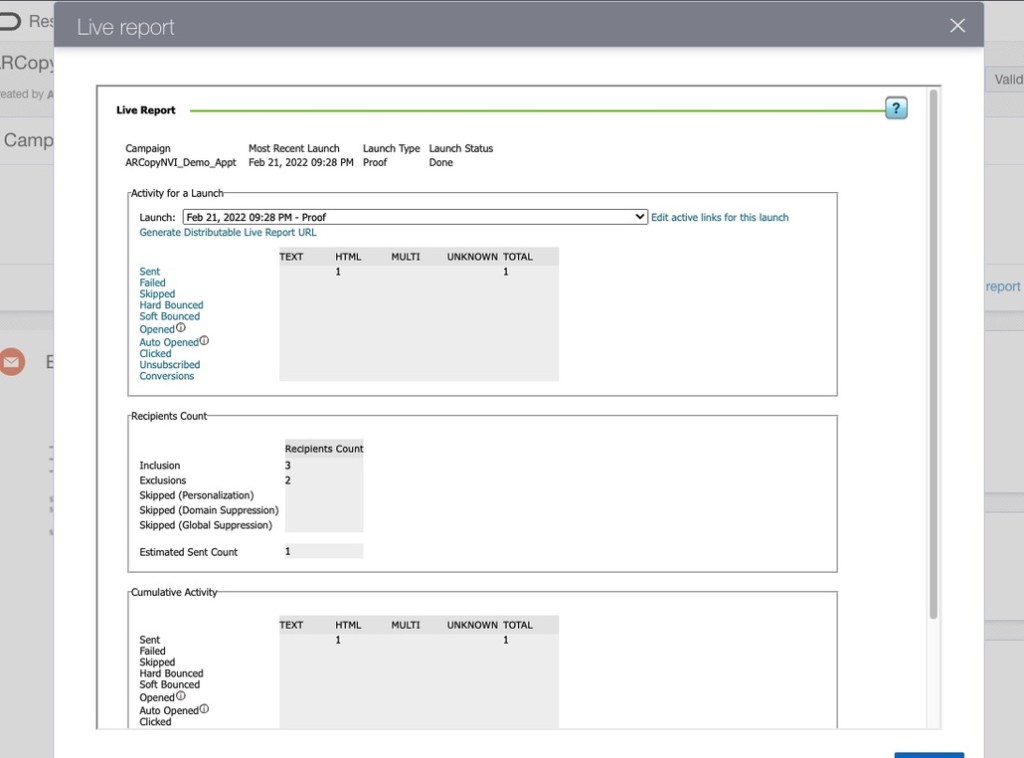Click info icon beside Opened in Cumulative Activity
Image resolution: width=1024 pixels, height=758 pixels.
coord(181,695)
